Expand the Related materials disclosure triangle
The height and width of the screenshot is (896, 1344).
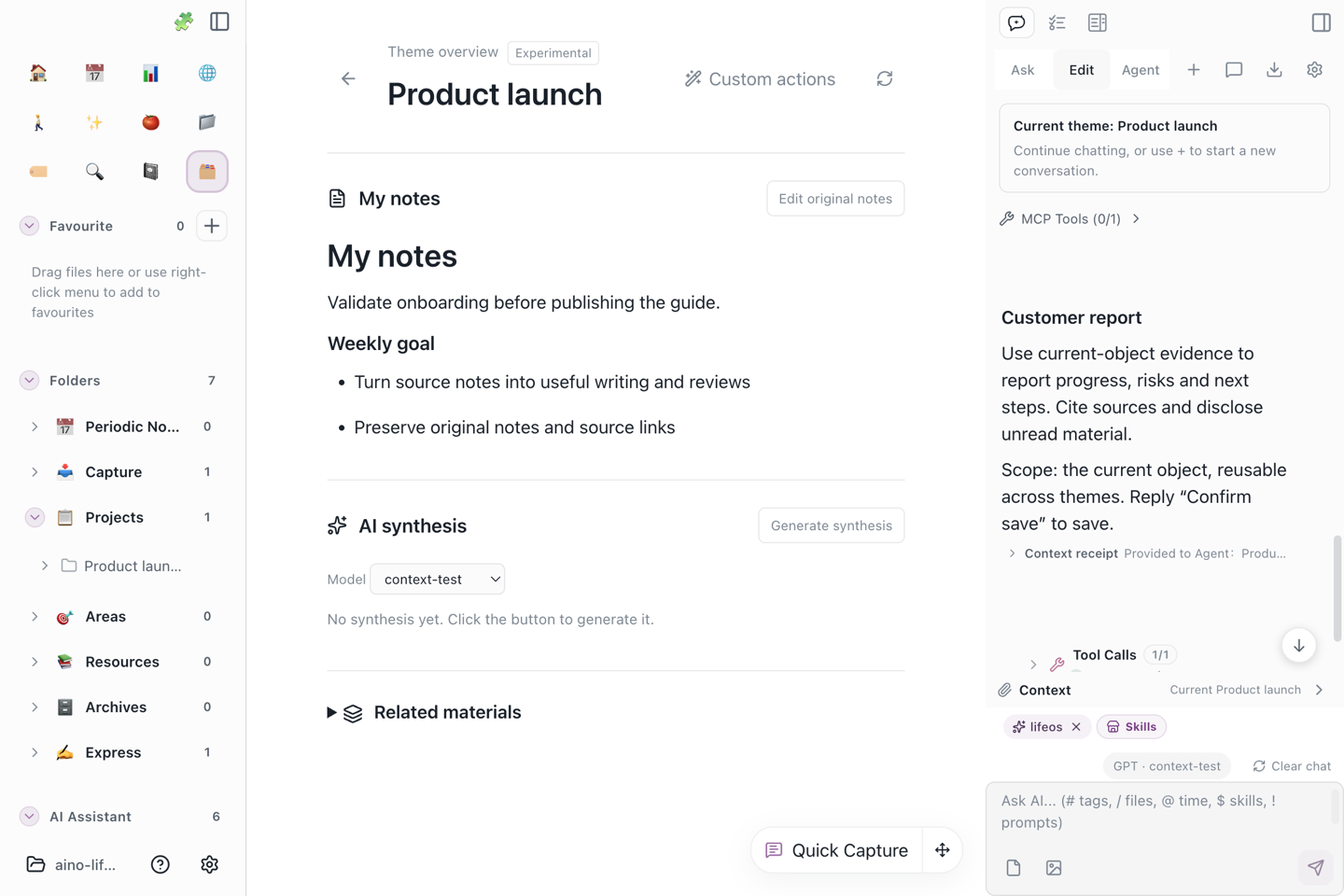point(331,712)
